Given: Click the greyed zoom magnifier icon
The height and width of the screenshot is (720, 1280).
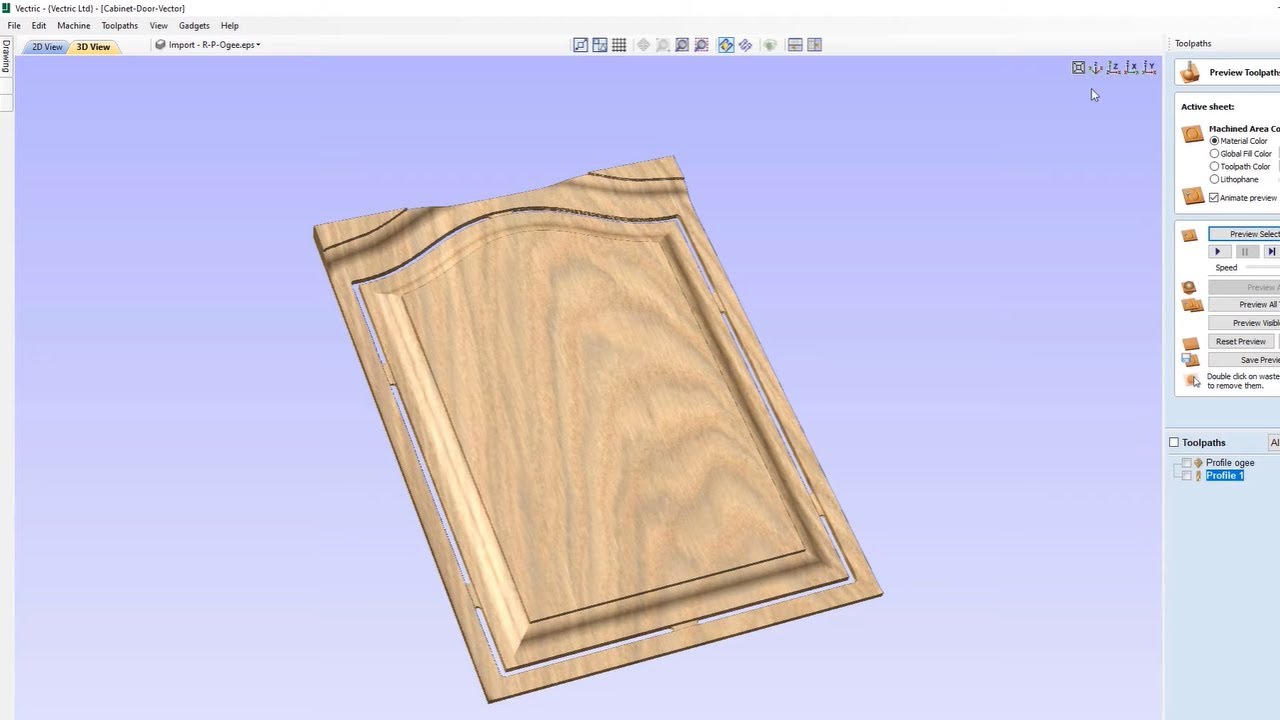Looking at the screenshot, I should pyautogui.click(x=662, y=45).
